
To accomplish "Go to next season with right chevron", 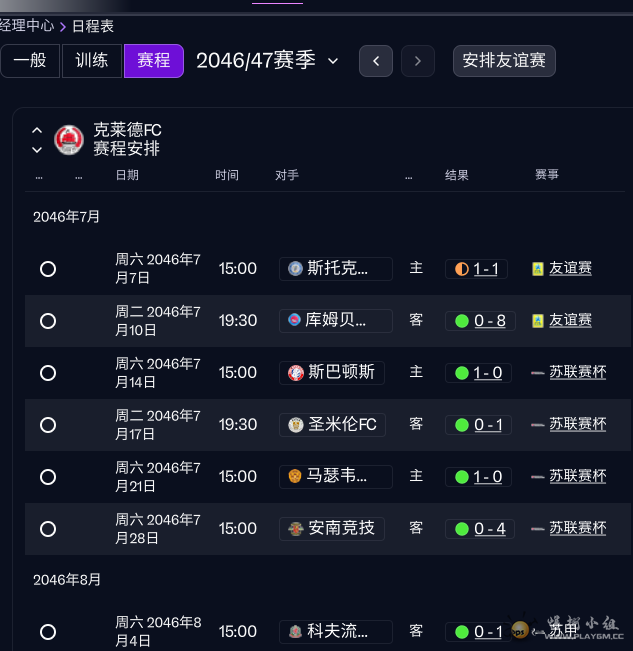I will pyautogui.click(x=418, y=61).
